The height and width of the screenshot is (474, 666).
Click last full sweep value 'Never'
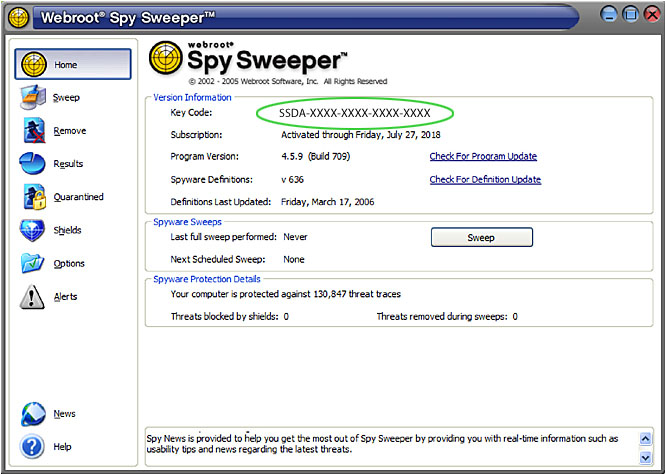point(295,237)
